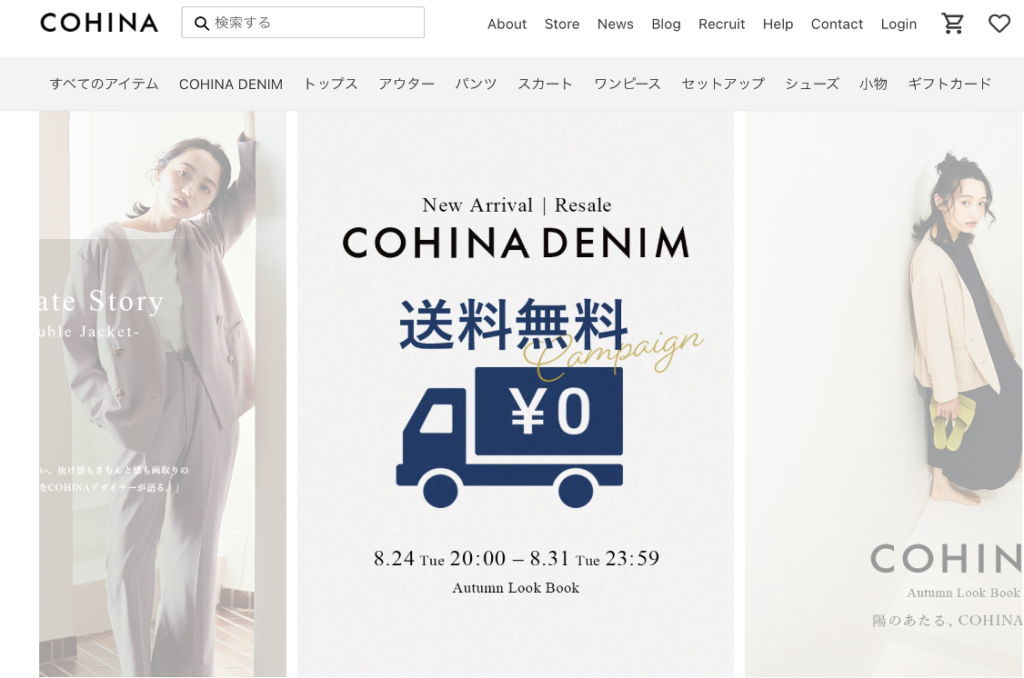Click the COHINA logo
Viewport: 1024px width, 678px height.
point(99,23)
